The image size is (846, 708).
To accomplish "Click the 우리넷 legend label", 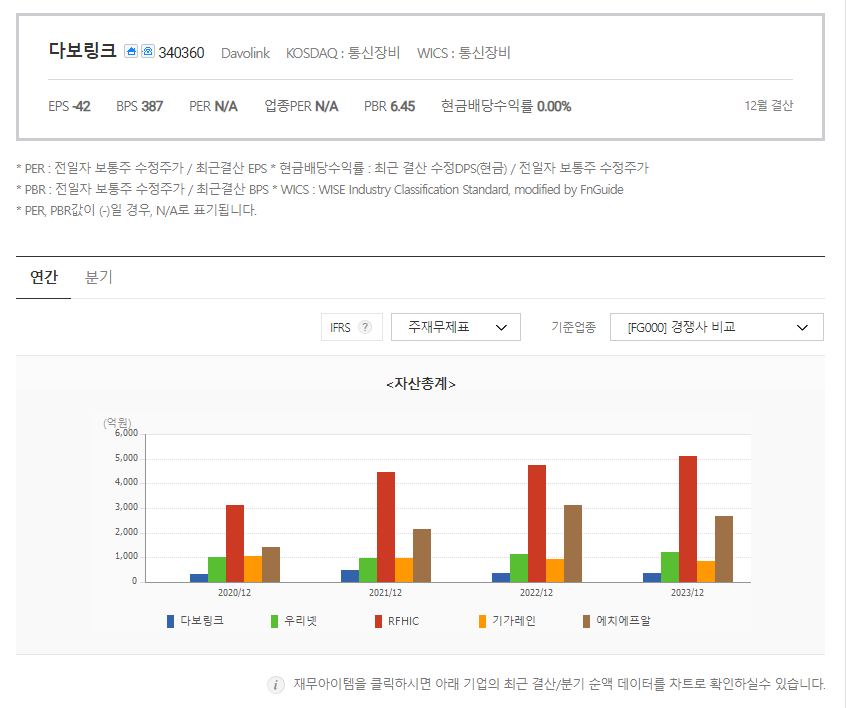I will pos(301,621).
